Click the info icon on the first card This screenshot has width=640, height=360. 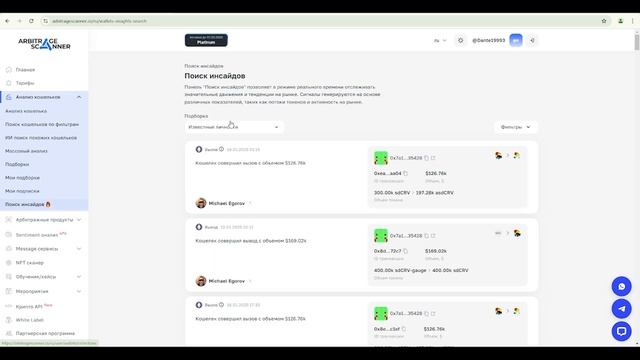tap(221, 149)
